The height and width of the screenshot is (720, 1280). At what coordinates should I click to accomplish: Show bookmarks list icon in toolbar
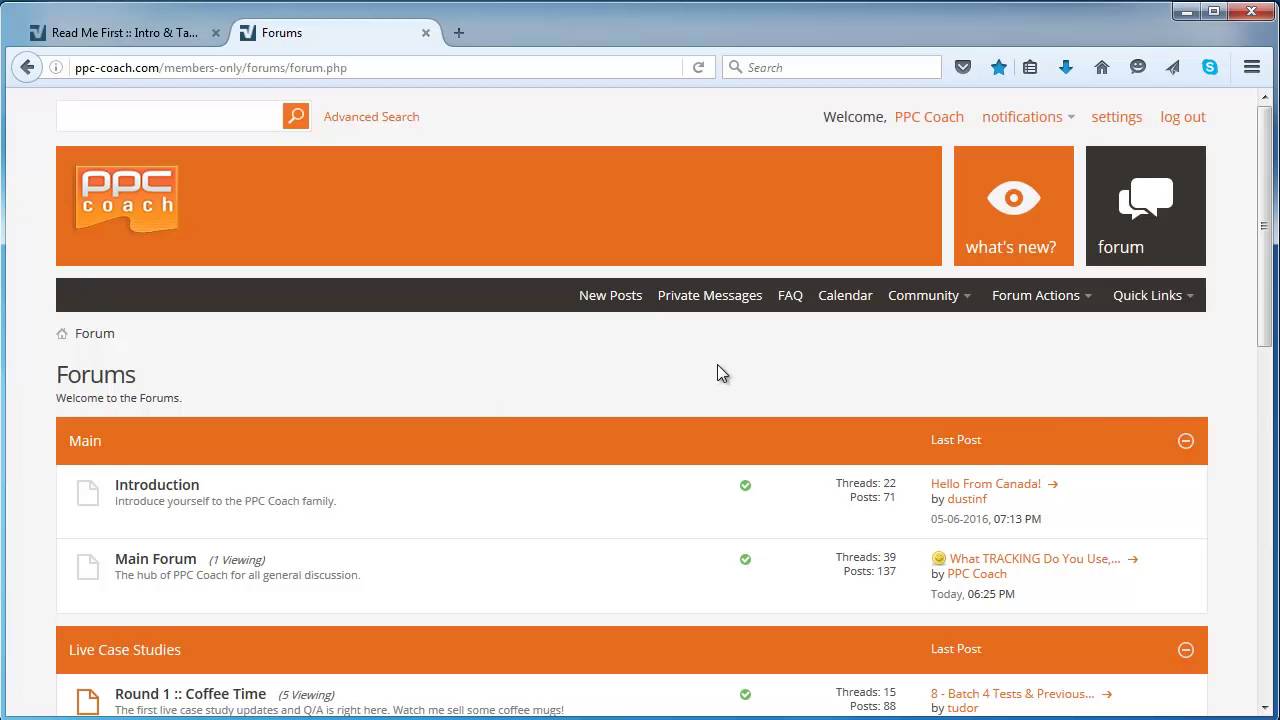[1030, 67]
